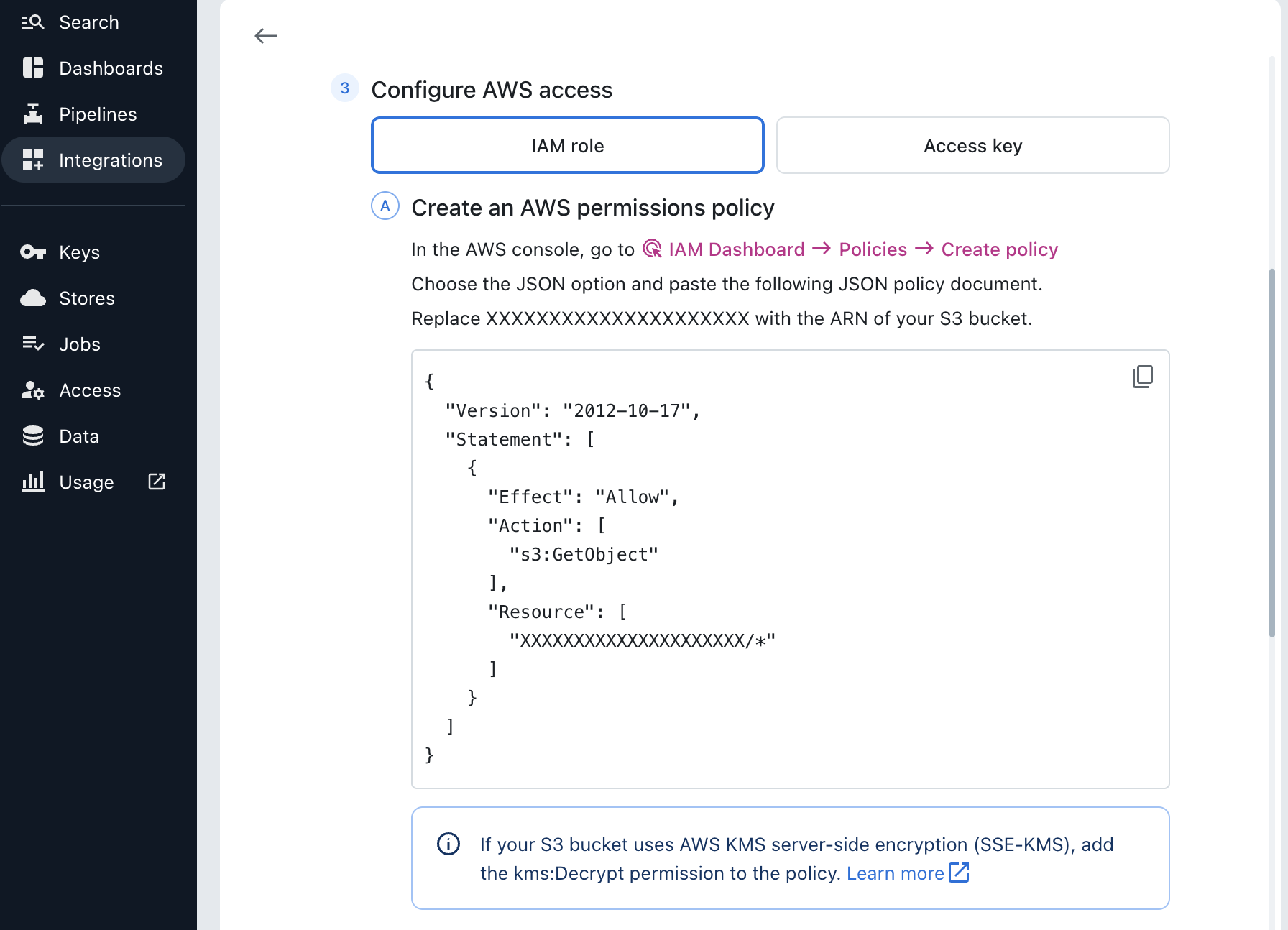The image size is (1288, 930).
Task: Select the IAM role tab
Action: (568, 145)
